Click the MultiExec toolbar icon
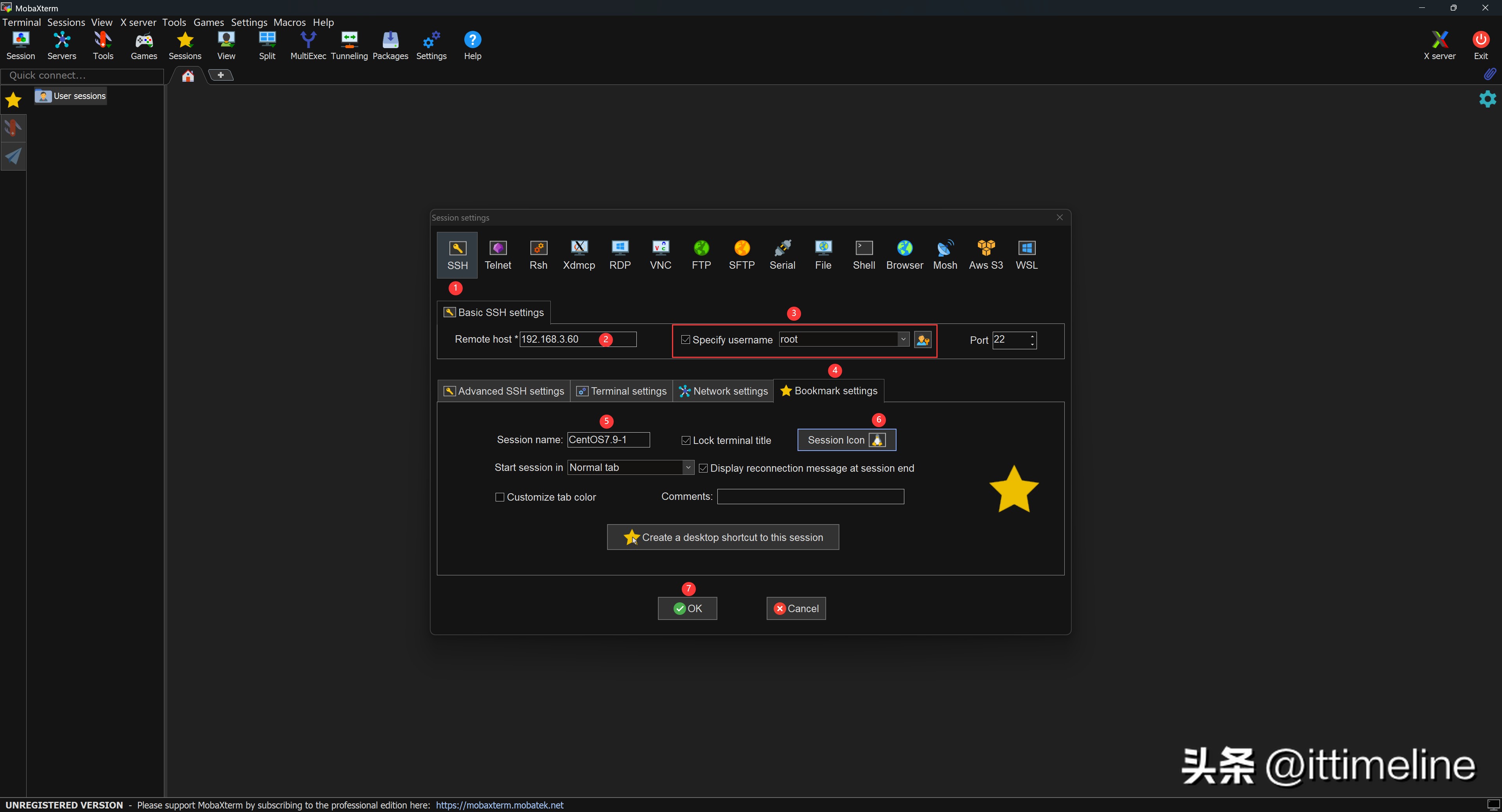The height and width of the screenshot is (812, 1502). click(308, 45)
